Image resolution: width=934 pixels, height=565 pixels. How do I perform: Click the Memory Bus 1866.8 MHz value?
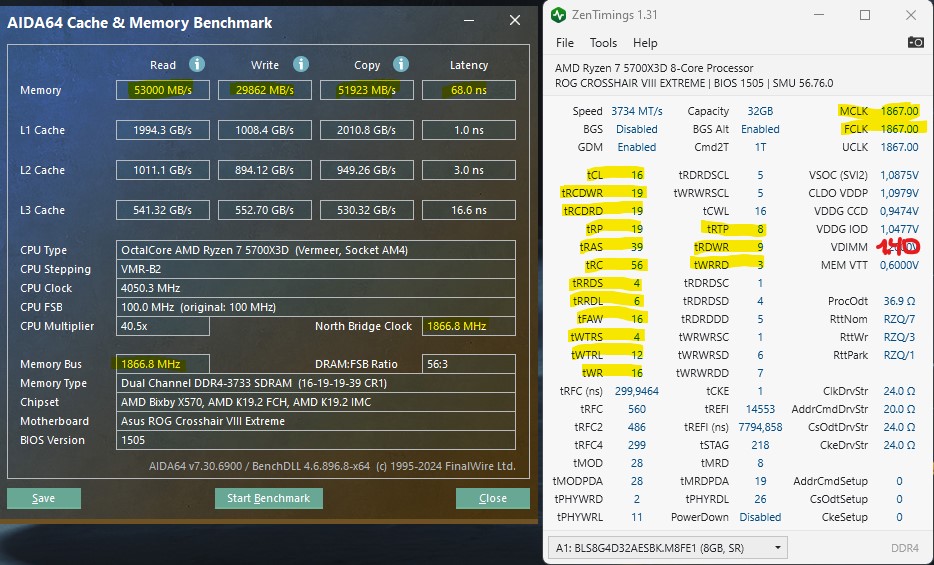(163, 364)
